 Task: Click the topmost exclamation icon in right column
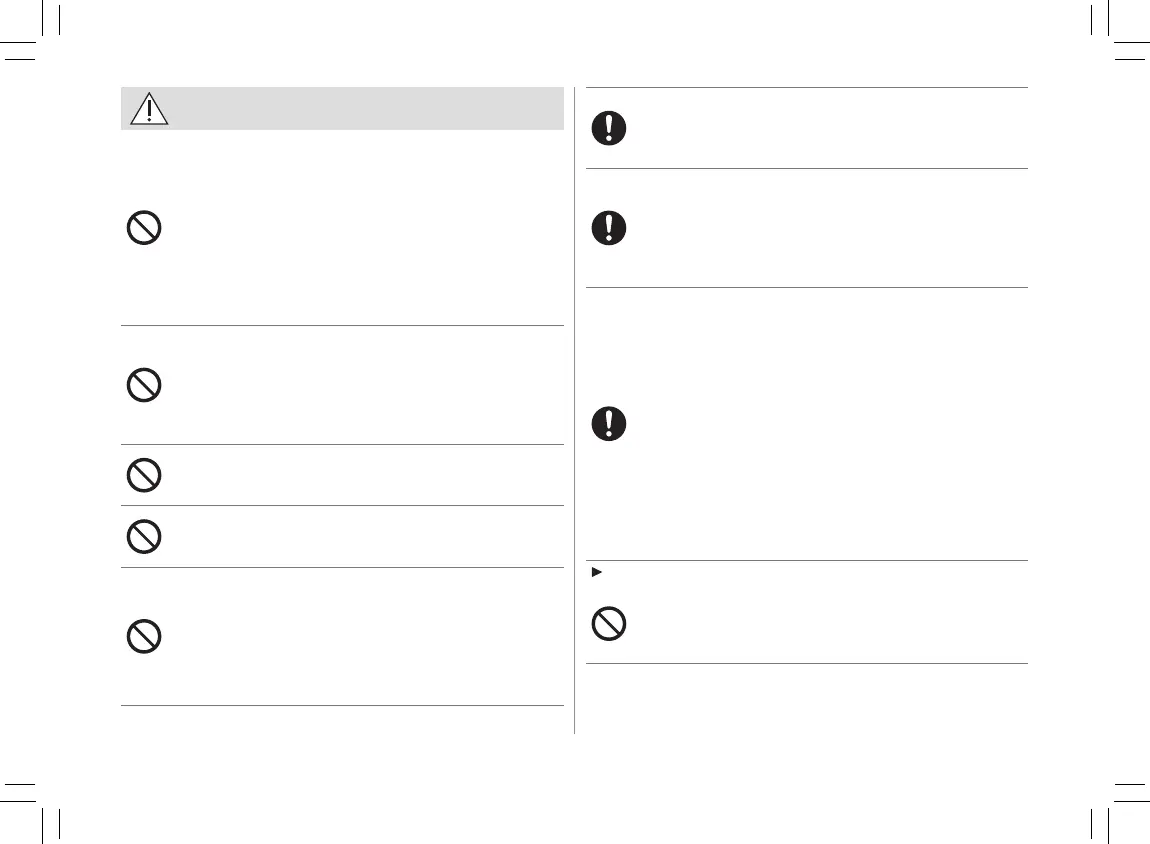point(609,128)
